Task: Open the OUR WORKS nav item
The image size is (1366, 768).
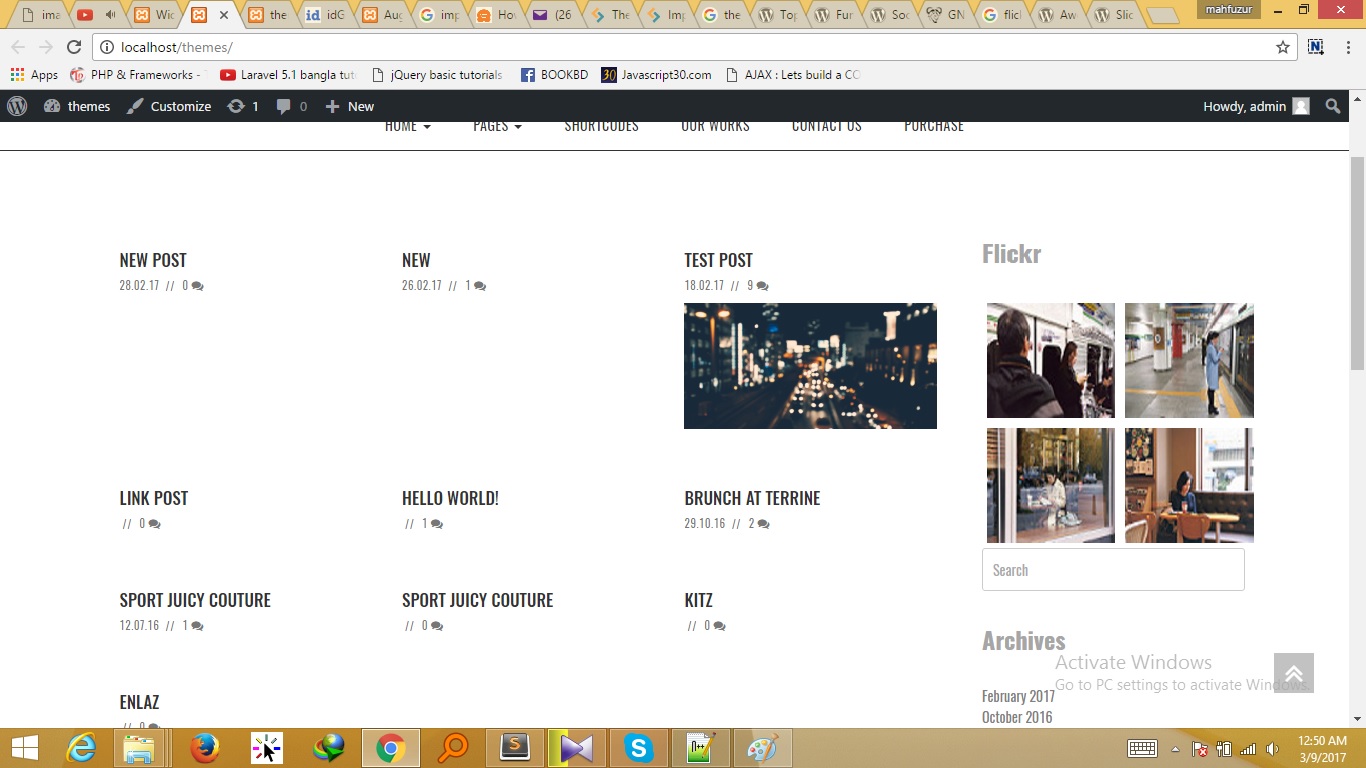Action: click(715, 126)
